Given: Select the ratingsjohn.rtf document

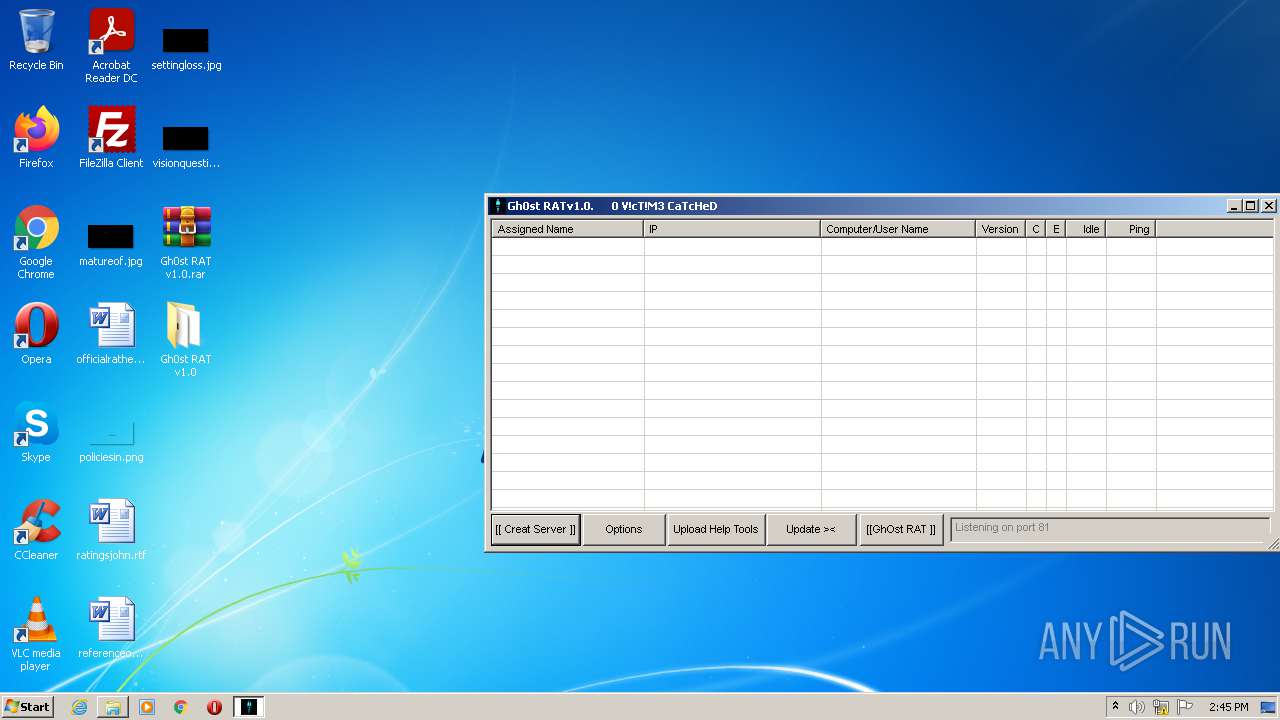Looking at the screenshot, I should click(x=111, y=530).
